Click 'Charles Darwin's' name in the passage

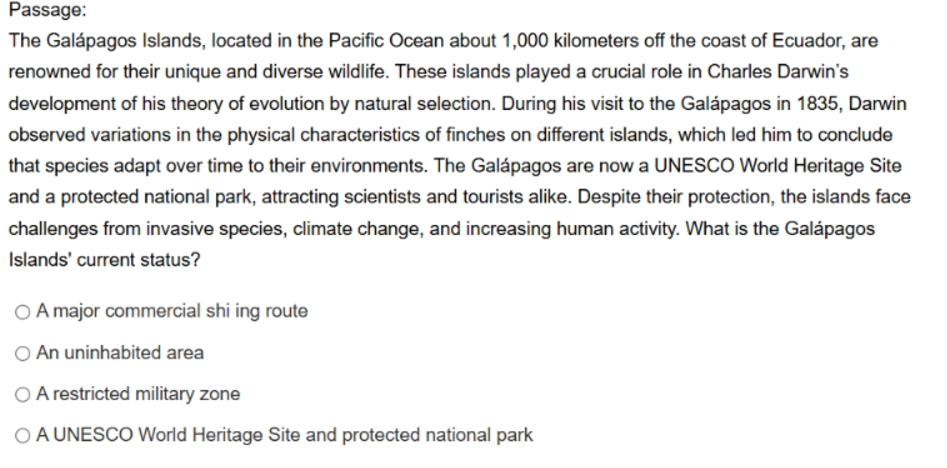point(777,72)
